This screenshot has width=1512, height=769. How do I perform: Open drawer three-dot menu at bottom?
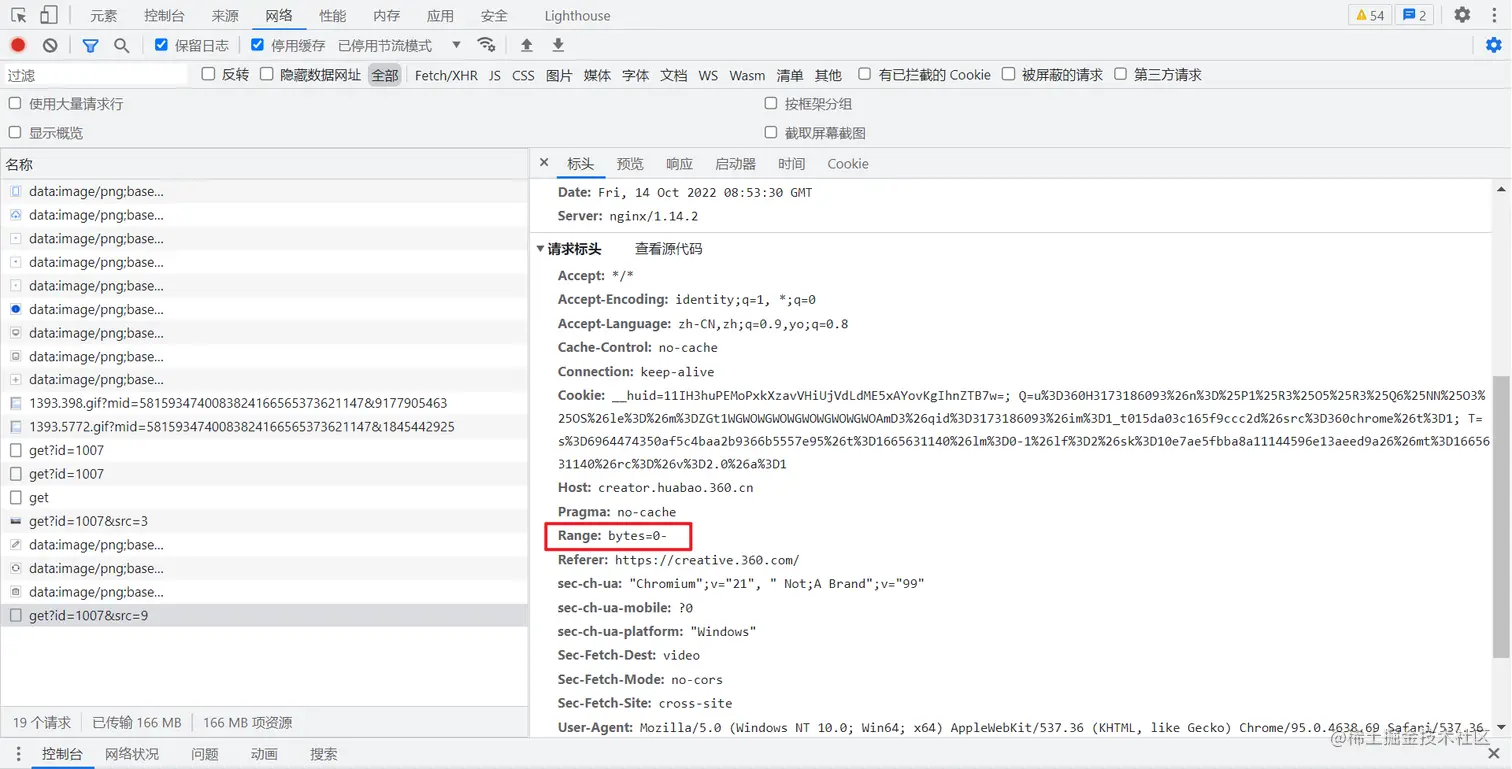pyautogui.click(x=18, y=754)
